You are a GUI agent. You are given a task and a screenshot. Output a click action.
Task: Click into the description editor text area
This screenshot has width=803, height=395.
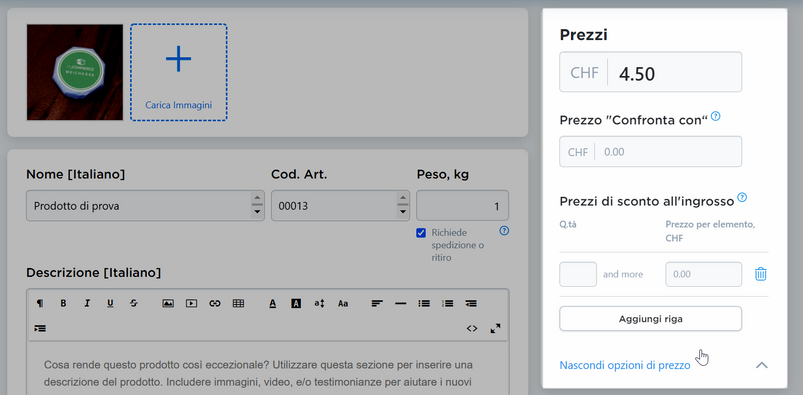268,369
